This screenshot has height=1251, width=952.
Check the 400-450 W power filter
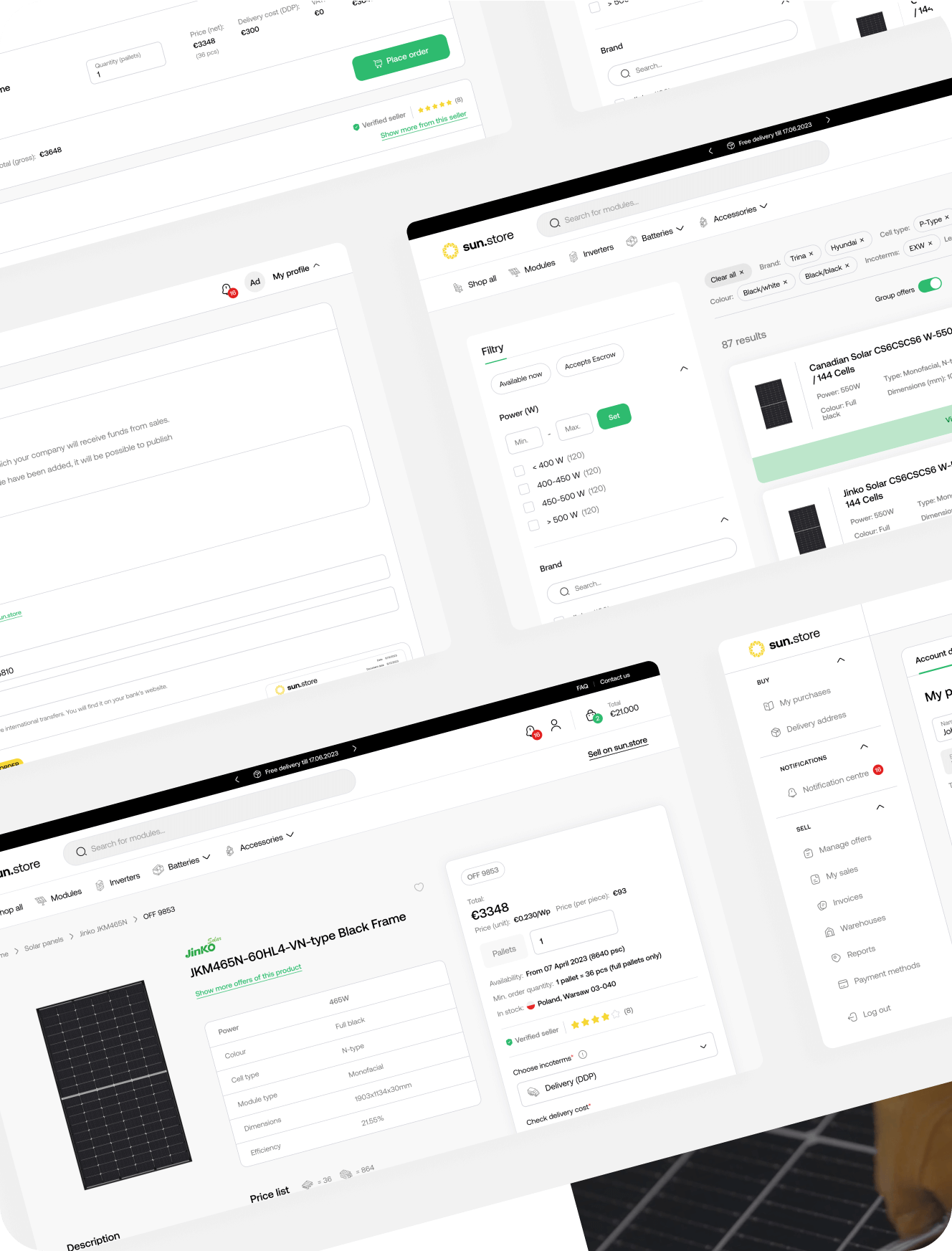(524, 489)
